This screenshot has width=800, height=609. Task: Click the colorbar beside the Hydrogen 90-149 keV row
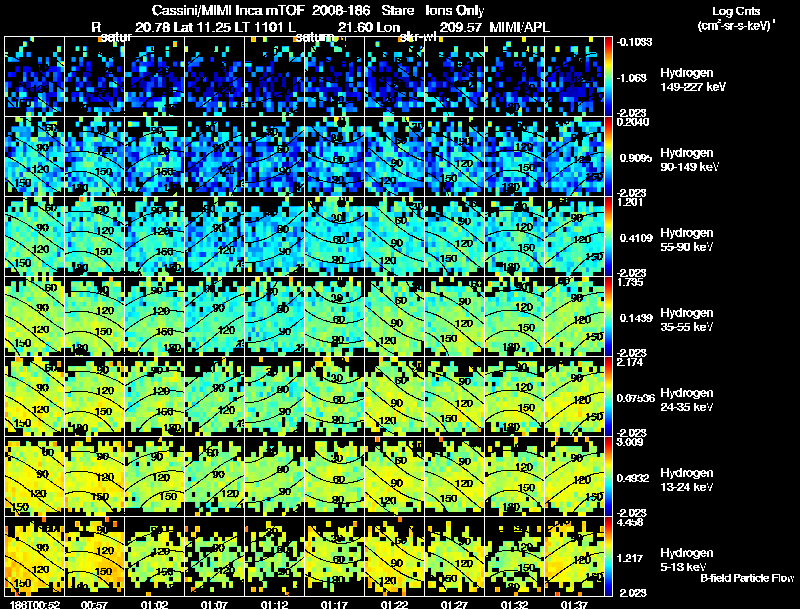tap(608, 156)
